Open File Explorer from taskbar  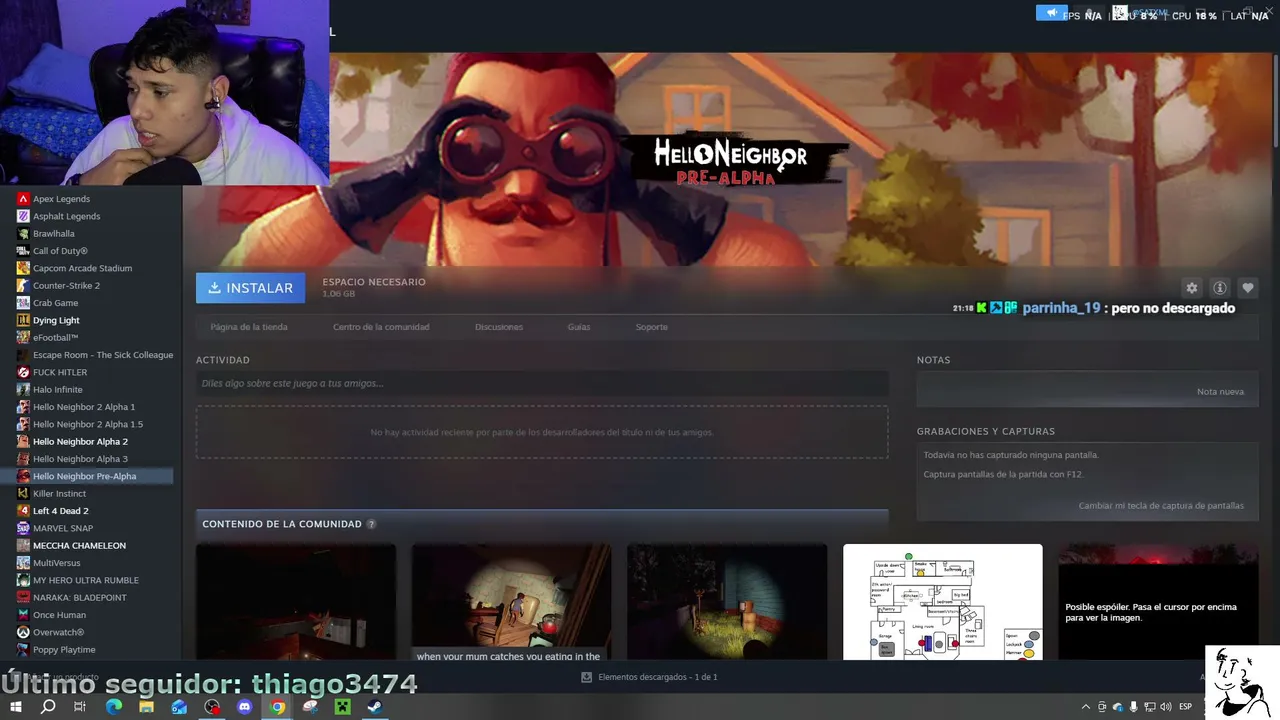coord(146,707)
